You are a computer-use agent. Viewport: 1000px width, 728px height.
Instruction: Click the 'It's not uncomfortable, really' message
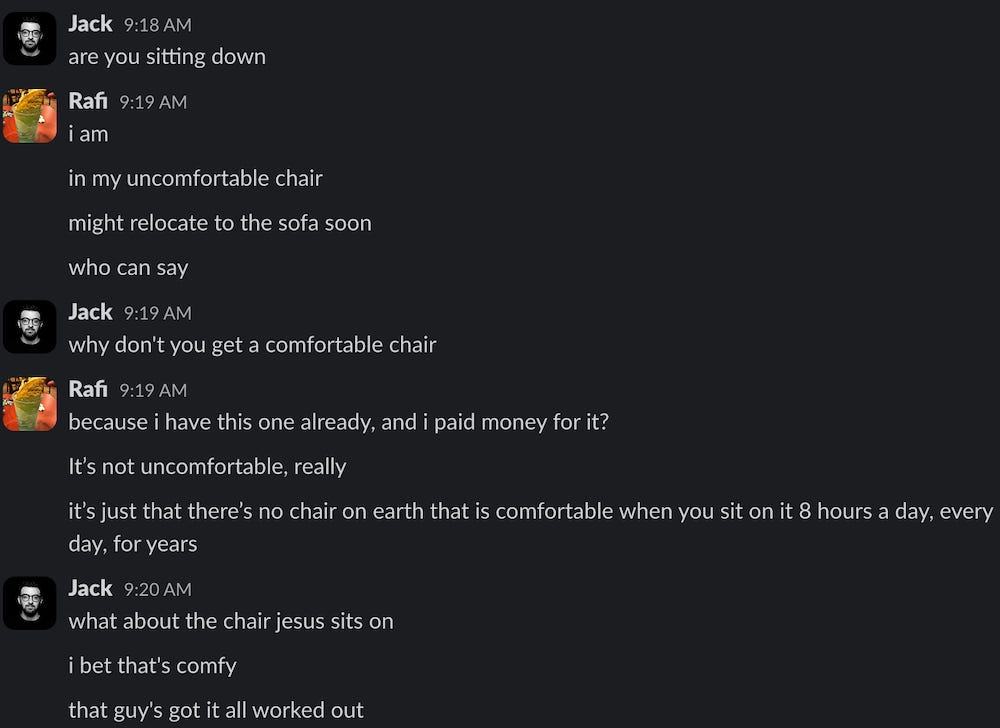tap(207, 466)
